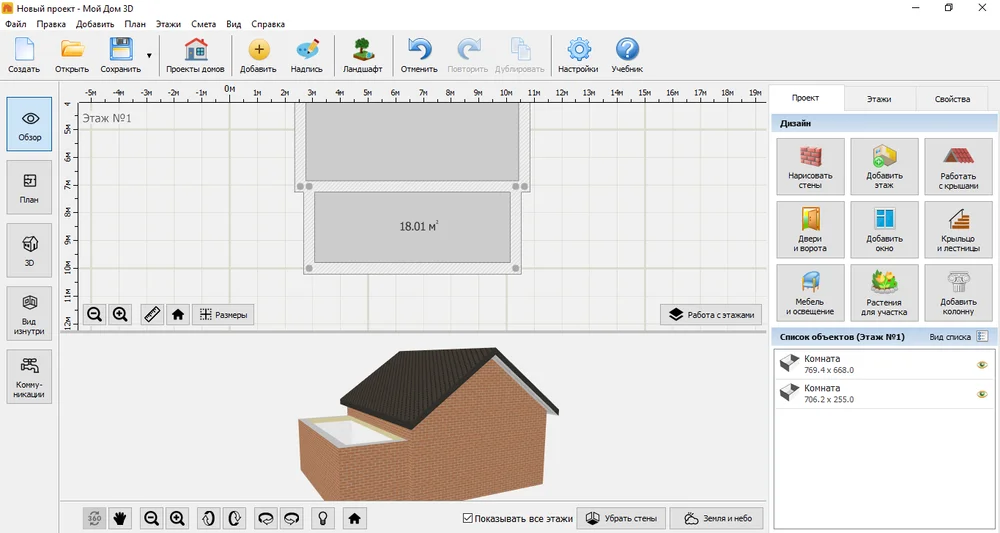Open the Смета menu

pyautogui.click(x=203, y=24)
